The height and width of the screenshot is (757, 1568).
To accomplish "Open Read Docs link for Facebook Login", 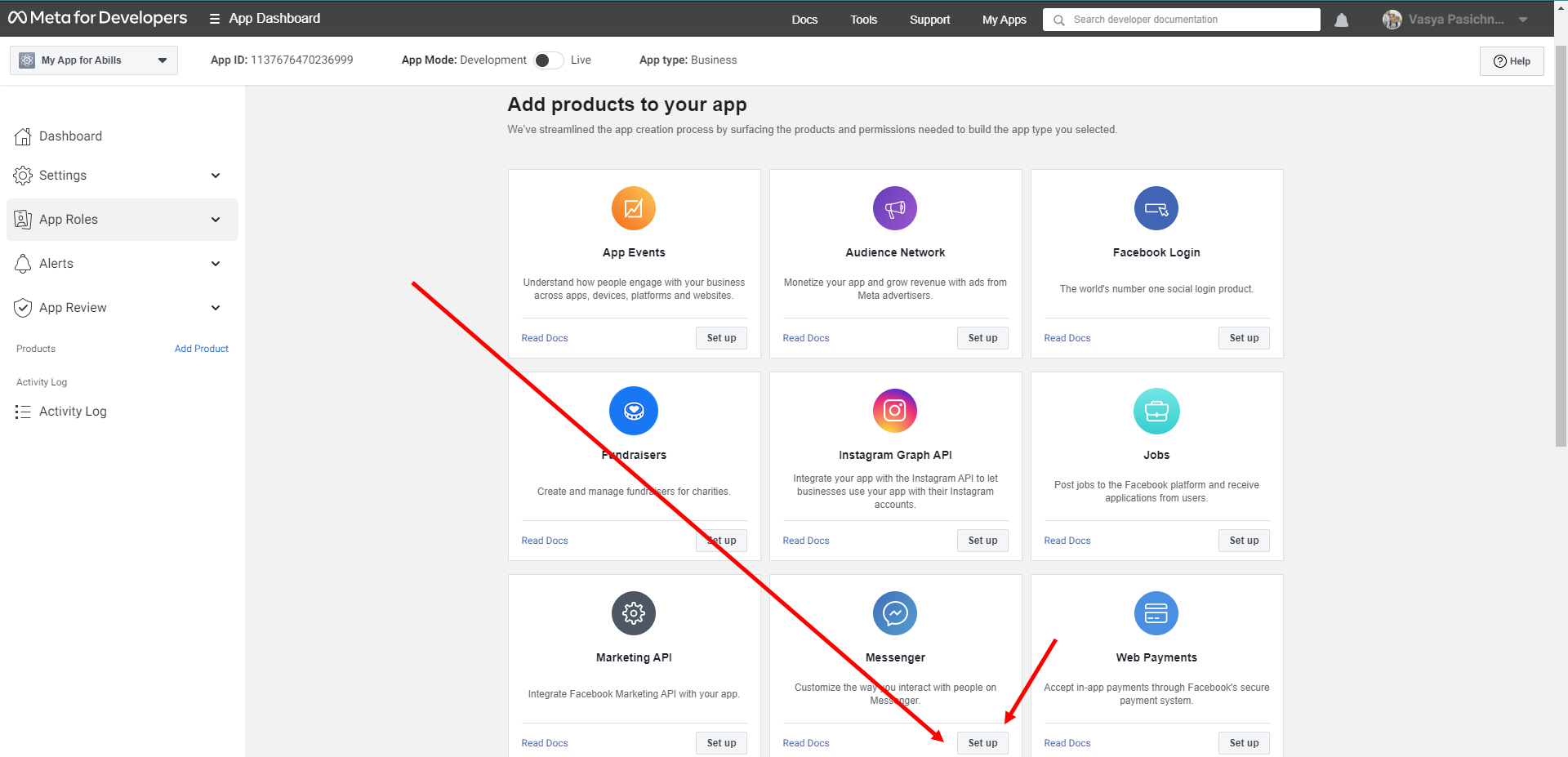I will point(1067,338).
